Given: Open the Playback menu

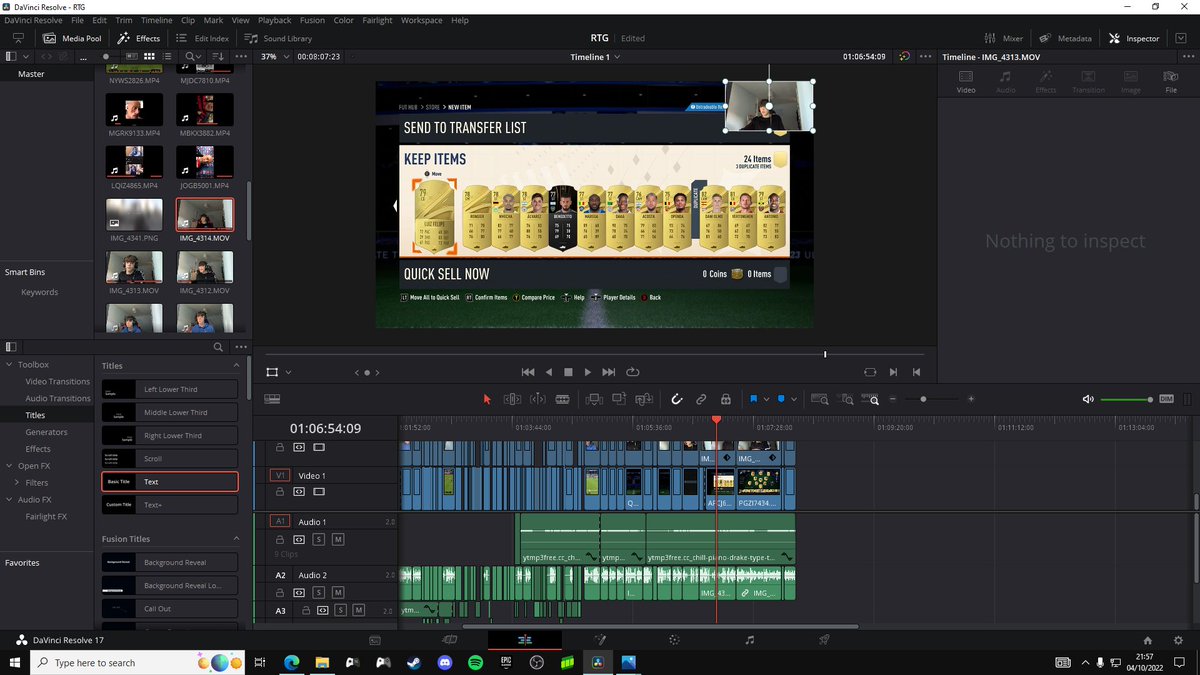Looking at the screenshot, I should [275, 20].
